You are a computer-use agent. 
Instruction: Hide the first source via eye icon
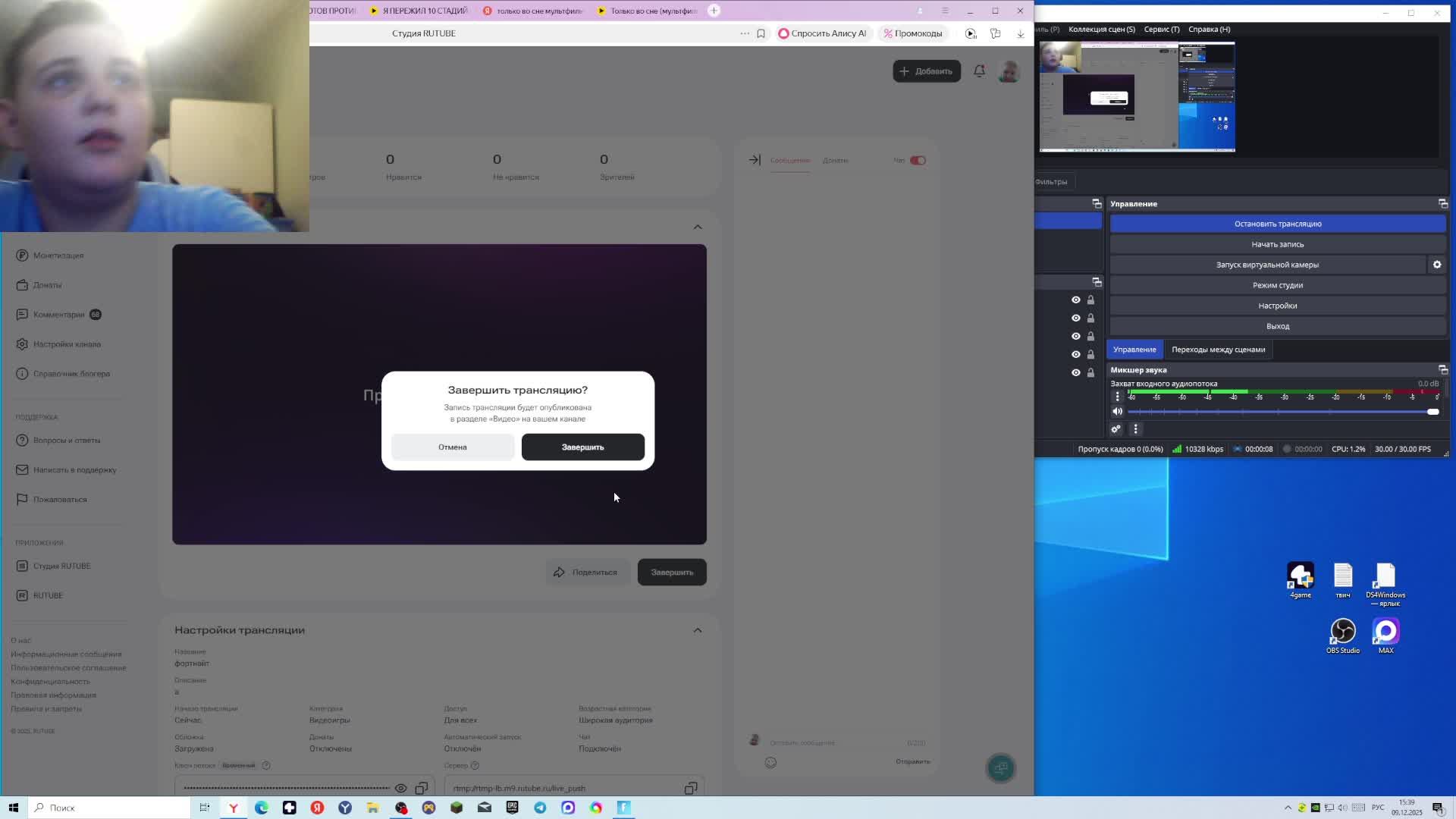tap(1075, 300)
